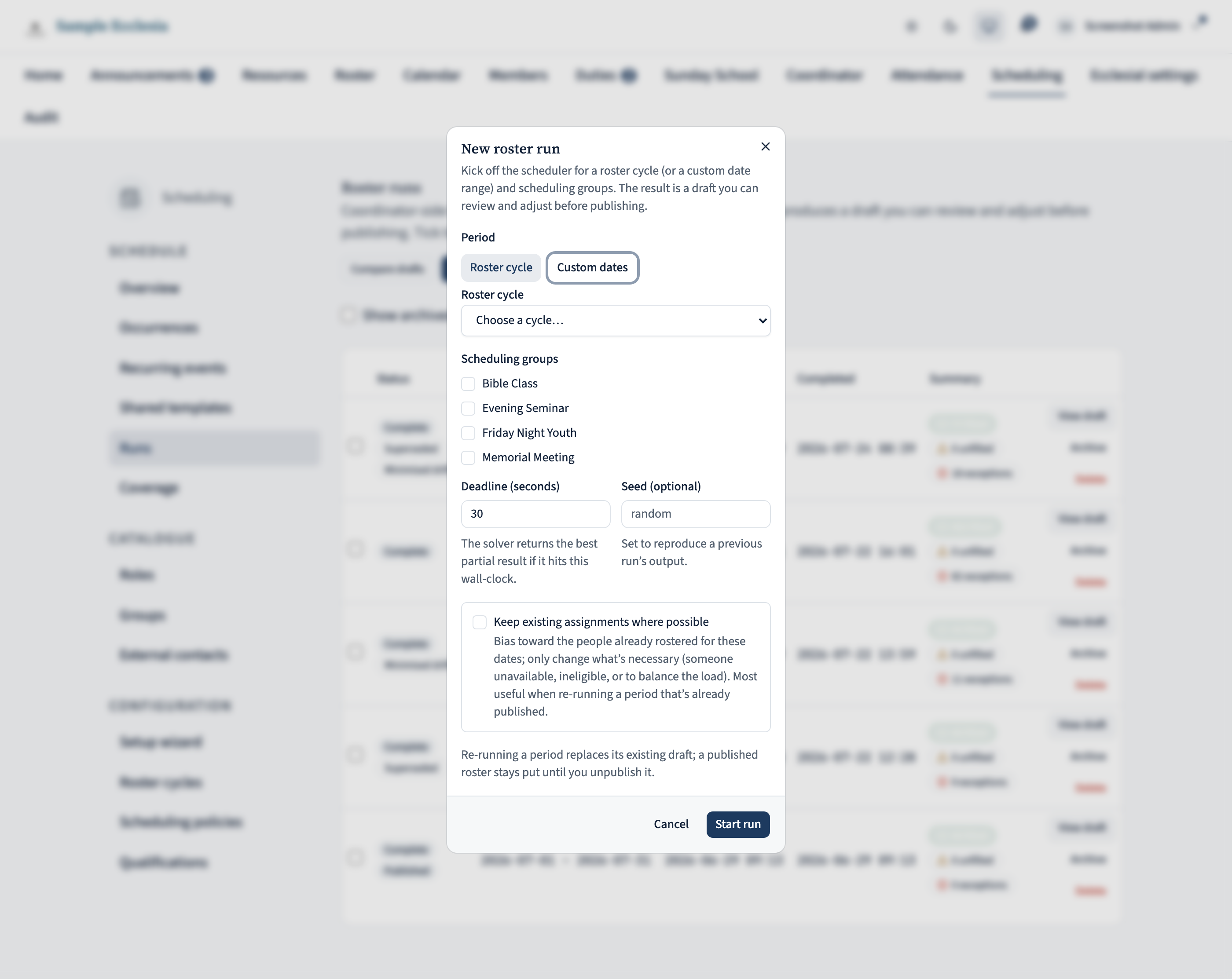Open the Choose a cycle dropdown

tap(616, 321)
